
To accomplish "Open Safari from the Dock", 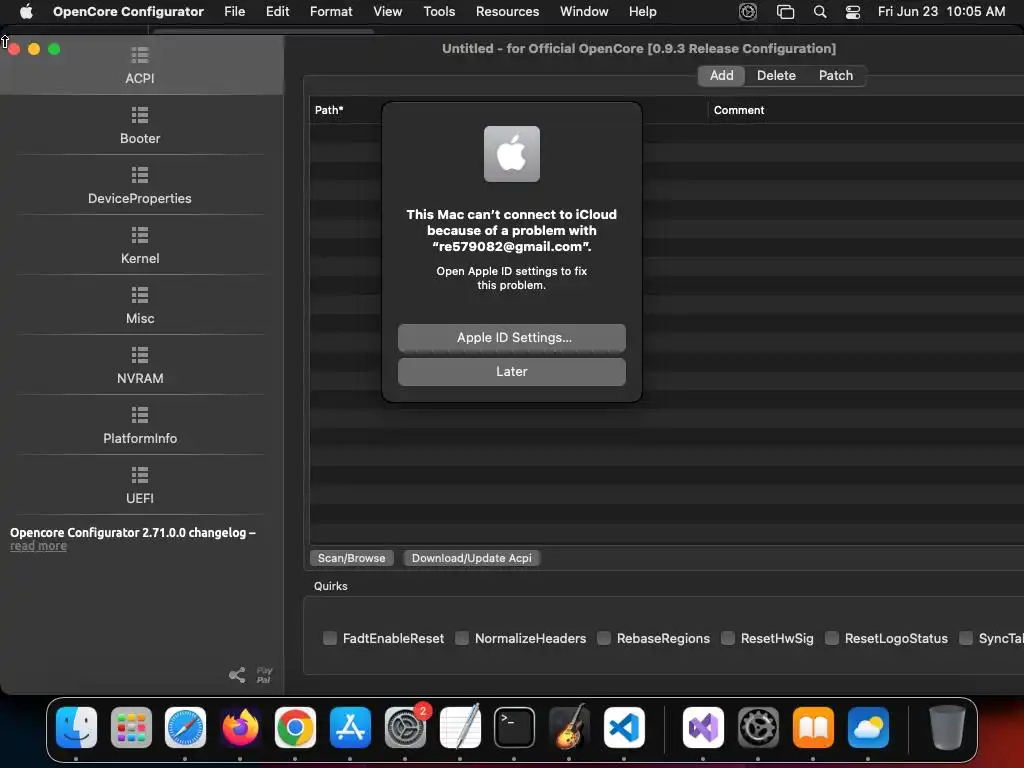I will click(185, 728).
